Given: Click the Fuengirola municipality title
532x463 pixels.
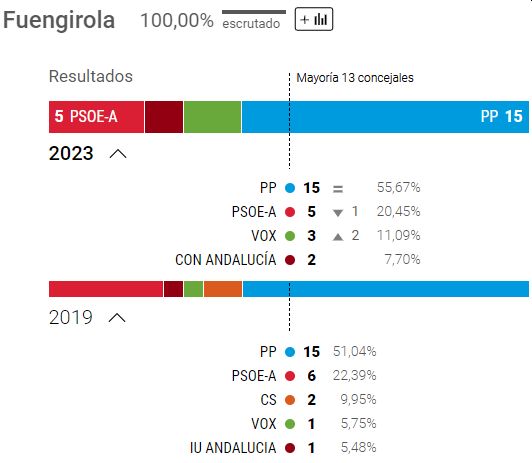Looking at the screenshot, I should click(59, 20).
